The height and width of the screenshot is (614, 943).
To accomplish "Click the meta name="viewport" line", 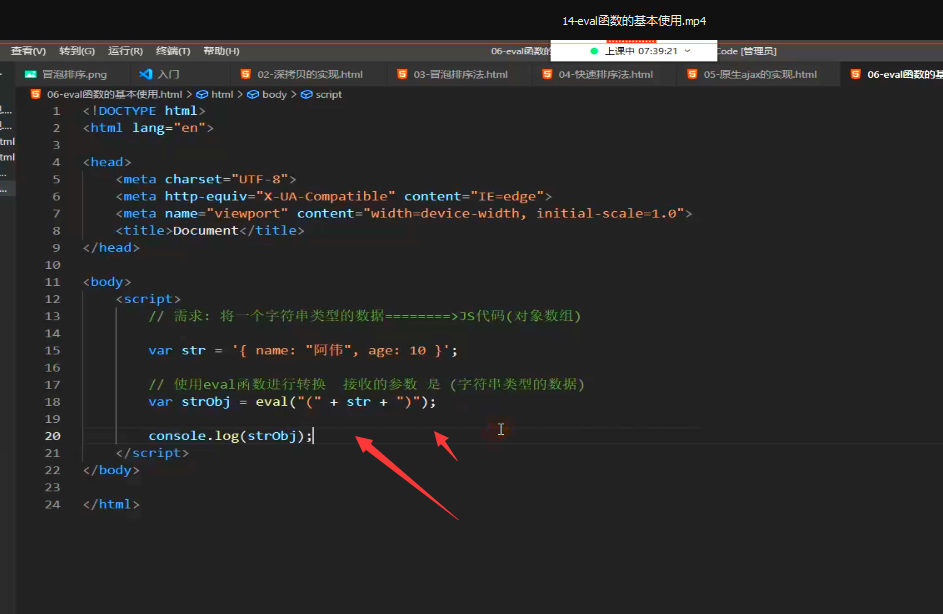I will coord(404,213).
